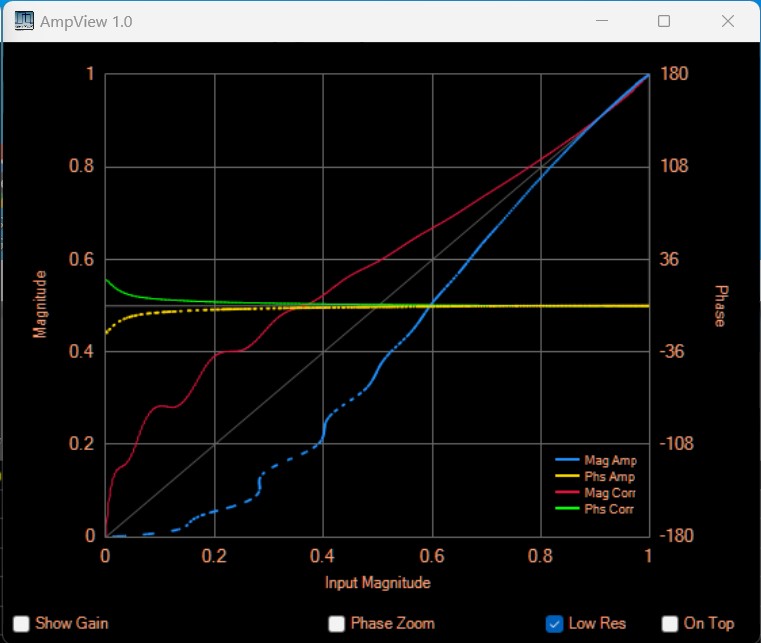
Task: Click the -180 phase axis tick label
Action: [x=672, y=536]
